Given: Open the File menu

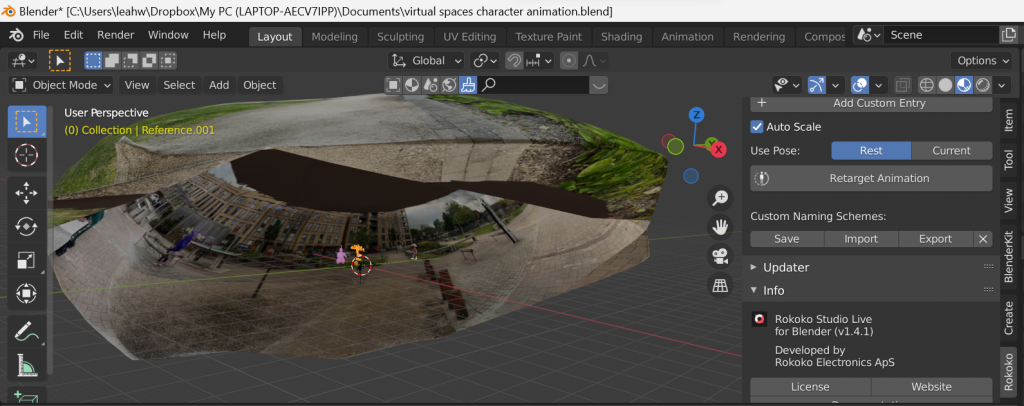Looking at the screenshot, I should tap(40, 35).
